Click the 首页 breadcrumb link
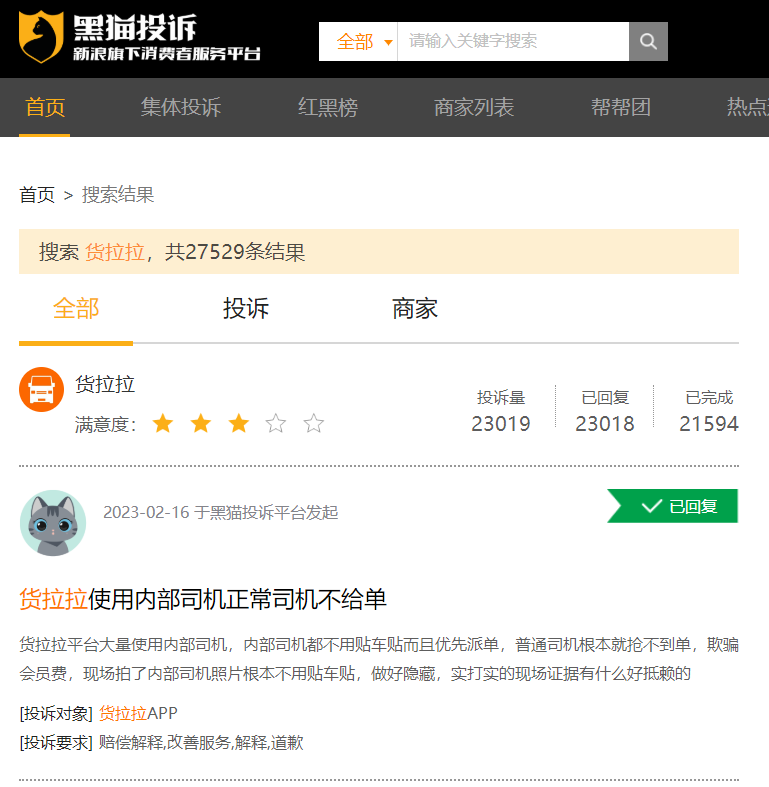This screenshot has width=769, height=787. [x=37, y=195]
